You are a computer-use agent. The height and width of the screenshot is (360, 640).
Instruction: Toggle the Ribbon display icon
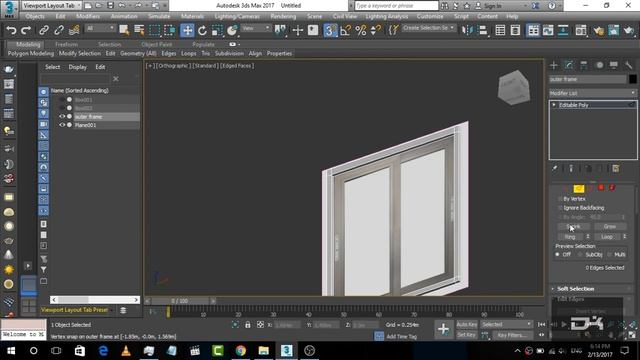pos(533,30)
